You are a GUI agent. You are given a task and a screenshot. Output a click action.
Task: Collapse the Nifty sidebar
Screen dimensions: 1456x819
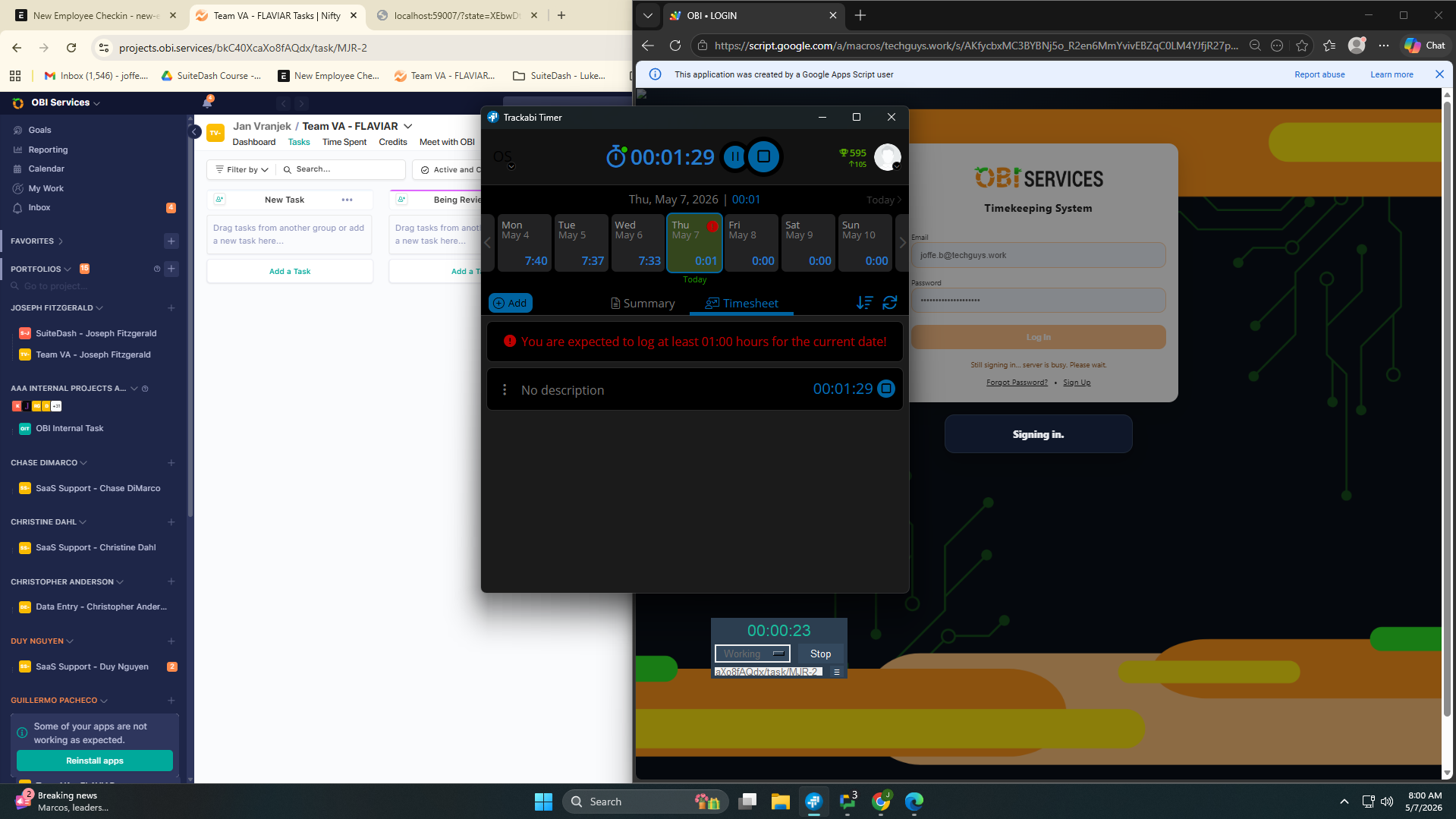click(x=194, y=132)
